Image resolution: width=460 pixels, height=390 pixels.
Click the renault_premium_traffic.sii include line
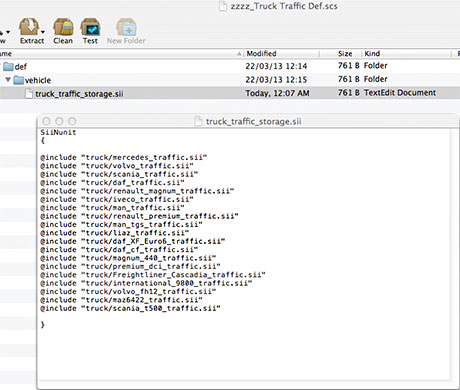click(x=139, y=216)
